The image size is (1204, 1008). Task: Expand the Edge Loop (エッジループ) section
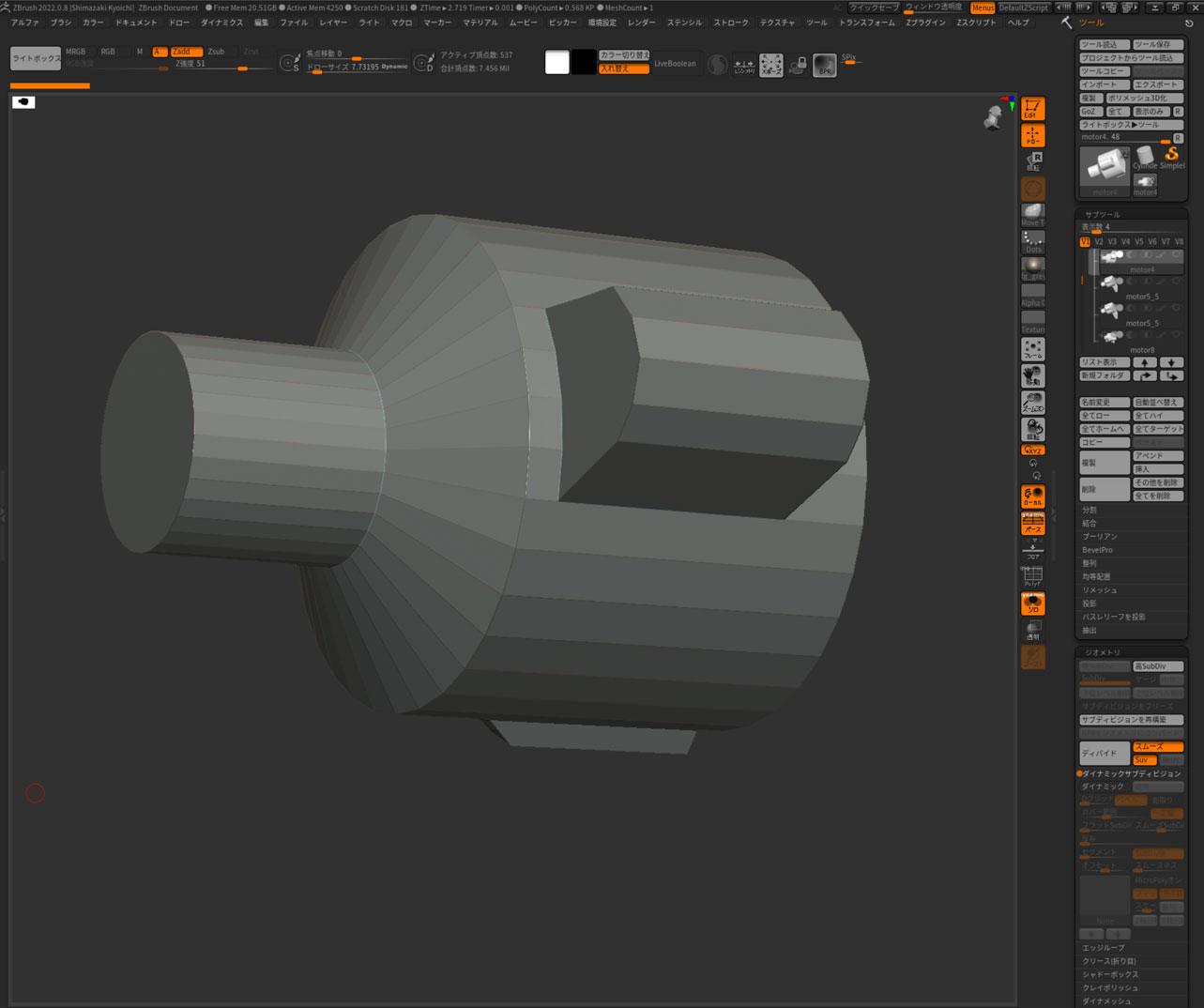pos(1132,948)
